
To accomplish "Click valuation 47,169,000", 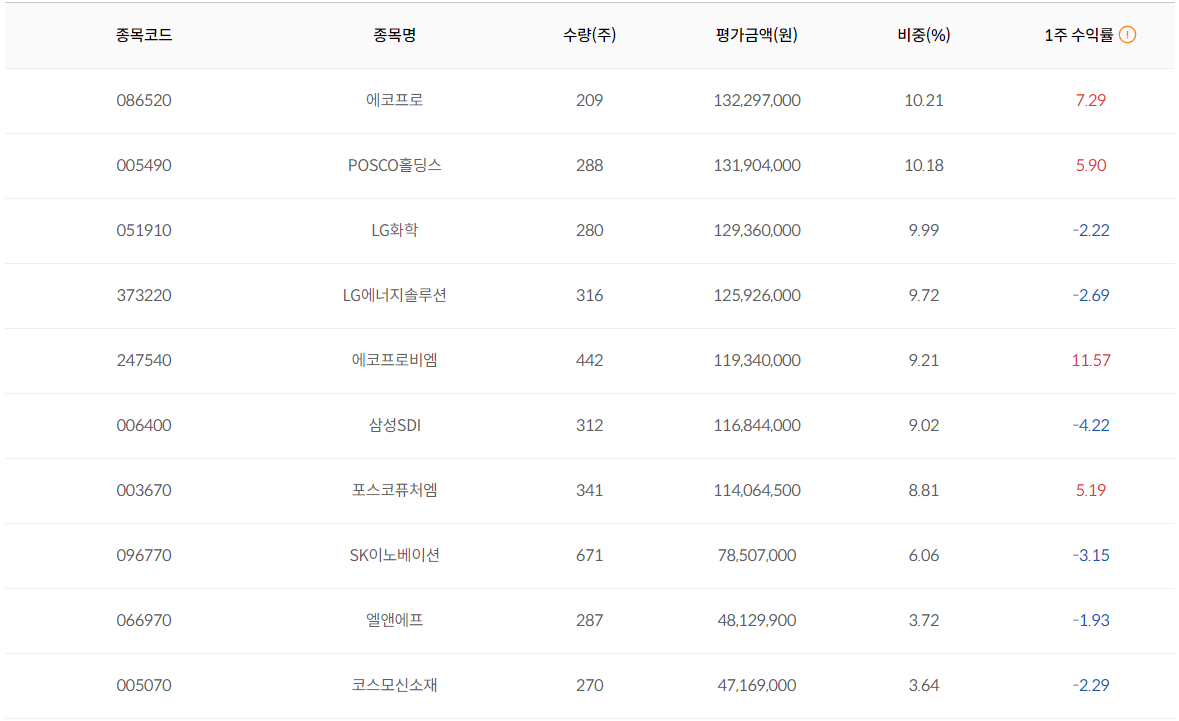I will [756, 686].
